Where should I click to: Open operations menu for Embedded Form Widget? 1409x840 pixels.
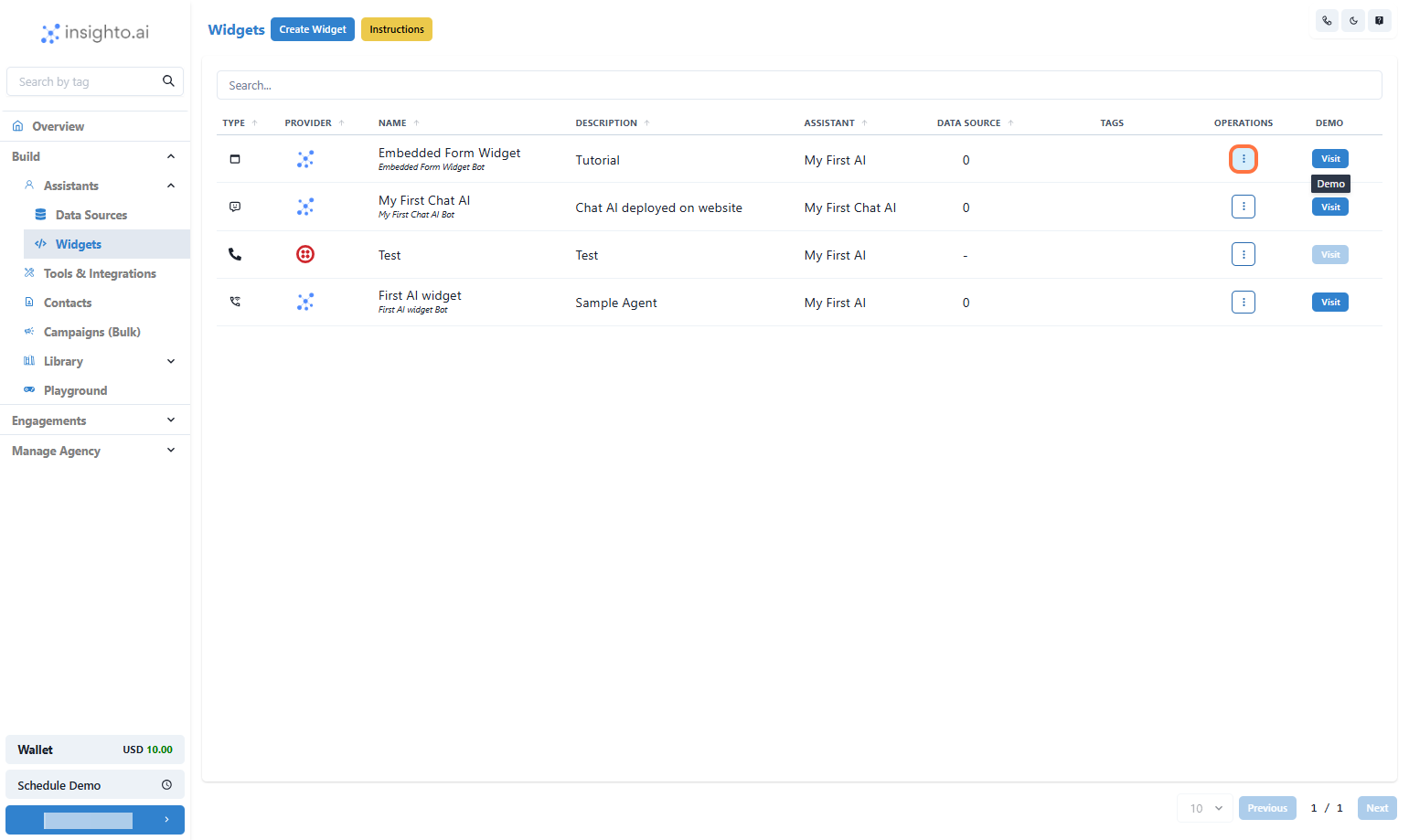[1244, 159]
